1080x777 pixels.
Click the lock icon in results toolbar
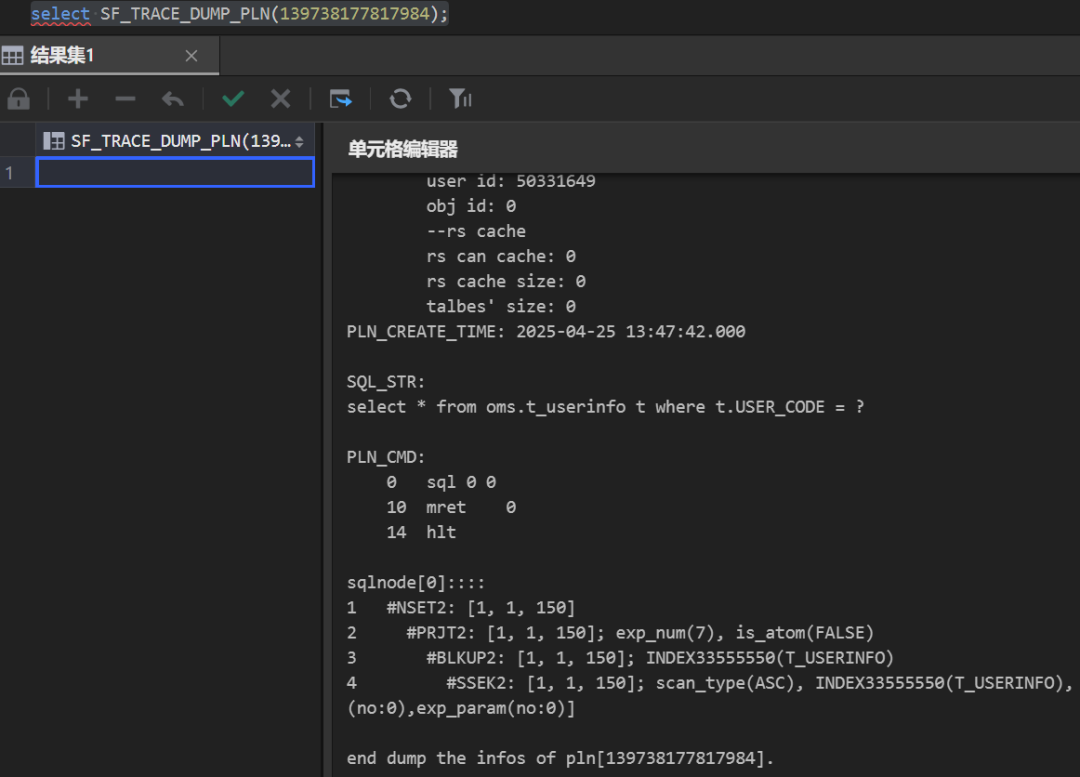(19, 99)
